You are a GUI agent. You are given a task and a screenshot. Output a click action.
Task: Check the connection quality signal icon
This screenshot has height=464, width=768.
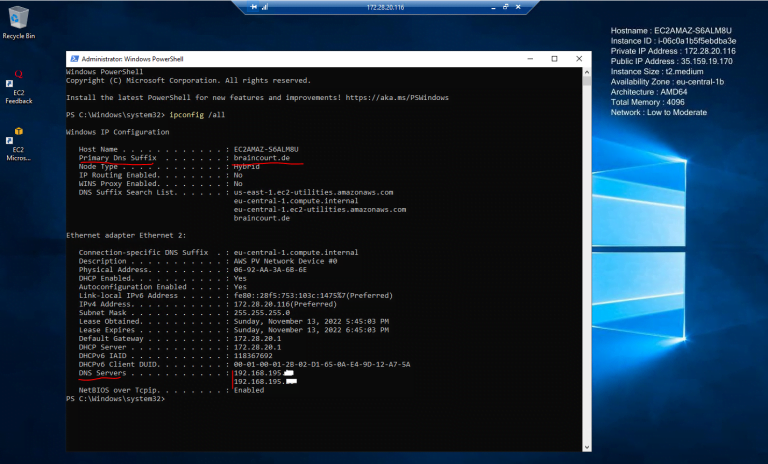coord(267,7)
